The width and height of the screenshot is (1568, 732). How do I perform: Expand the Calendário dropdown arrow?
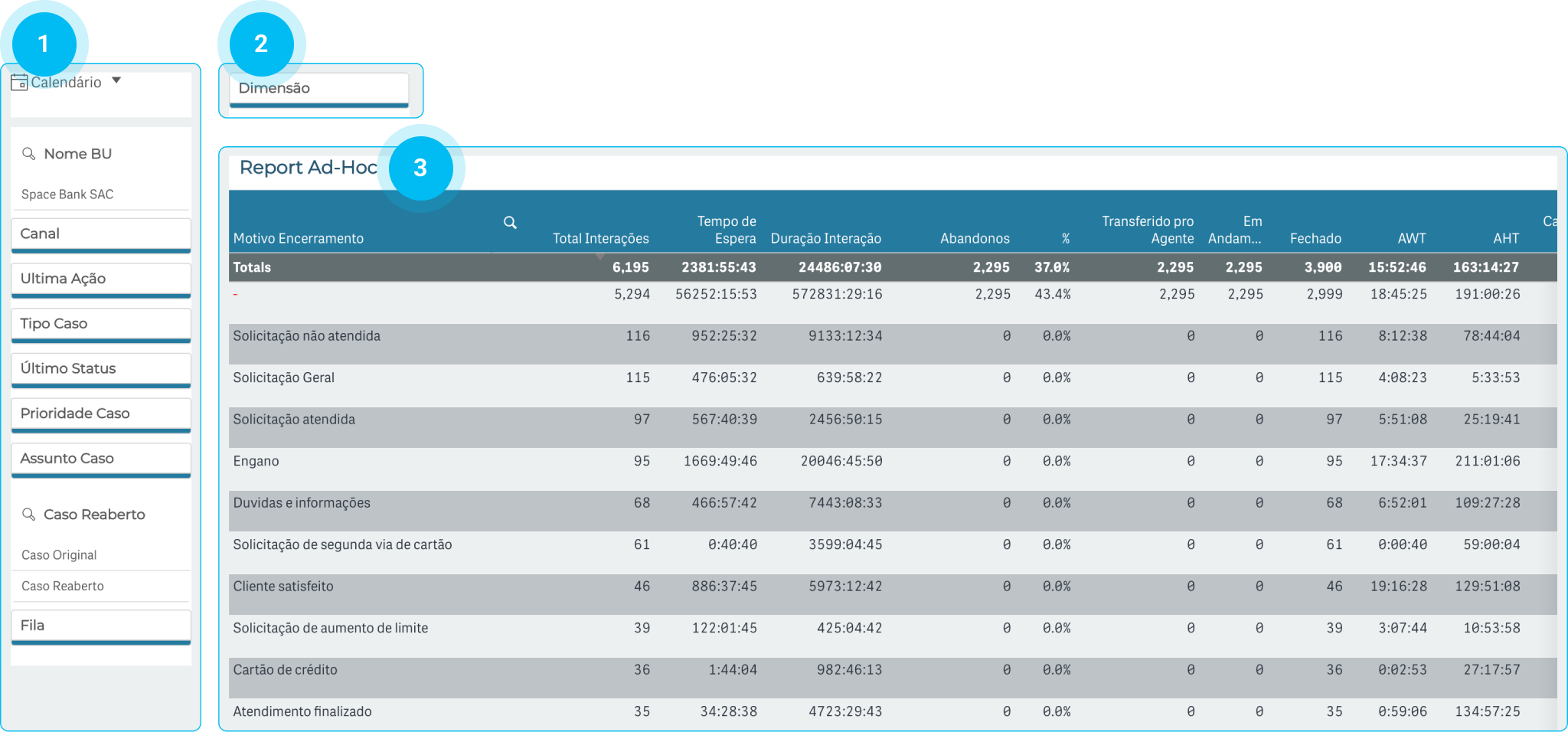pos(116,80)
